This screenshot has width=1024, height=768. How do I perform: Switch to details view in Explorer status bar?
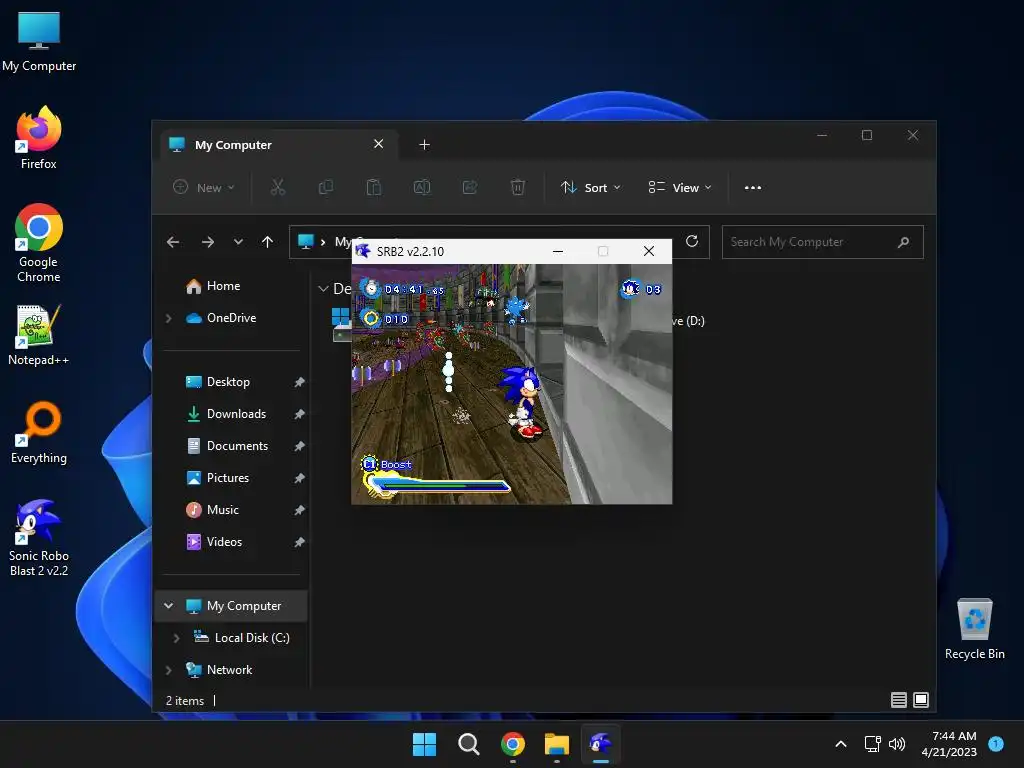[x=899, y=700]
